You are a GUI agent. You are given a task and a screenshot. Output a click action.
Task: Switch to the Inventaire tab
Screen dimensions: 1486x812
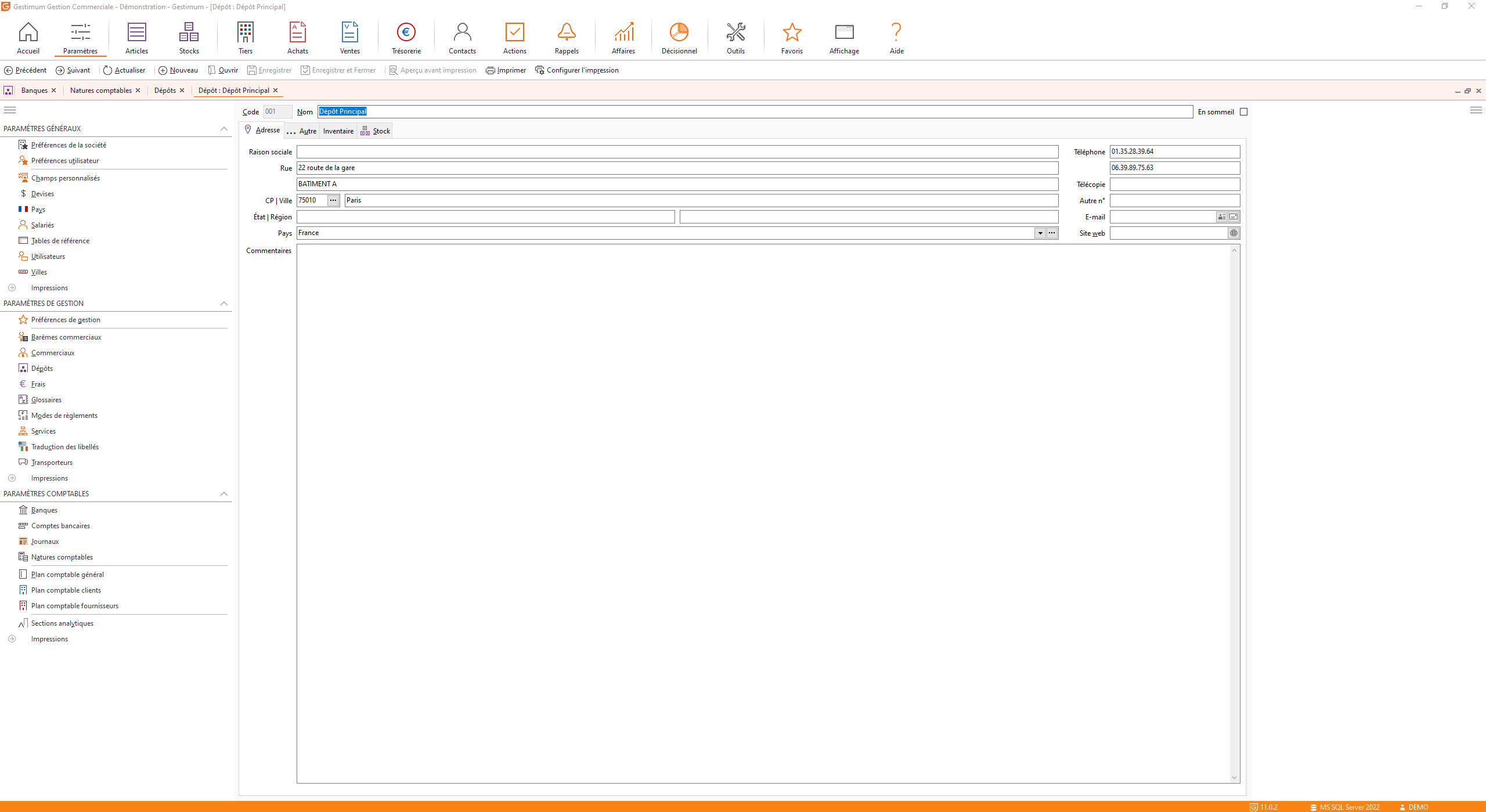coord(338,131)
